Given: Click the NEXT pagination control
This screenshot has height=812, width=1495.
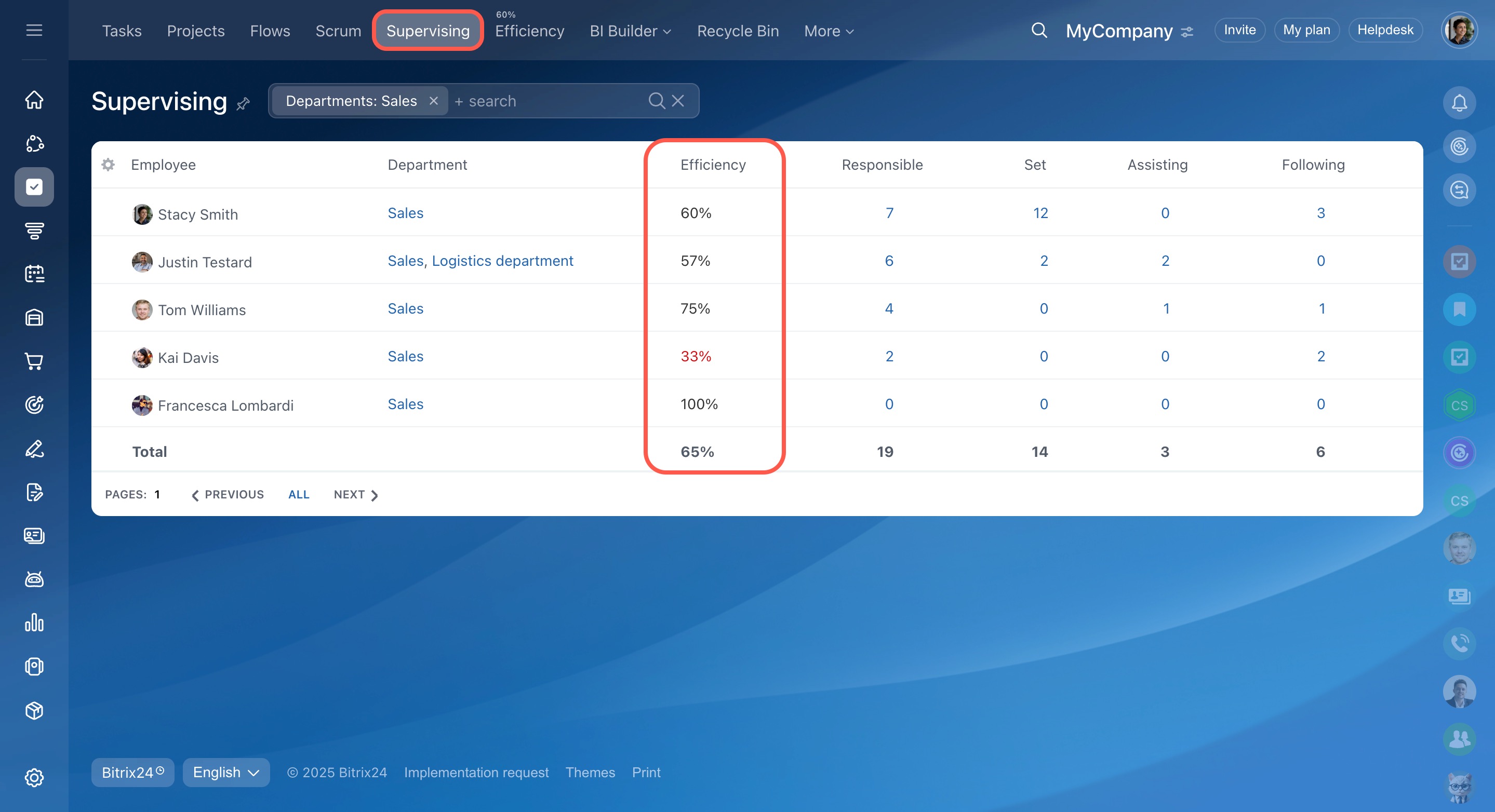Looking at the screenshot, I should tap(356, 495).
